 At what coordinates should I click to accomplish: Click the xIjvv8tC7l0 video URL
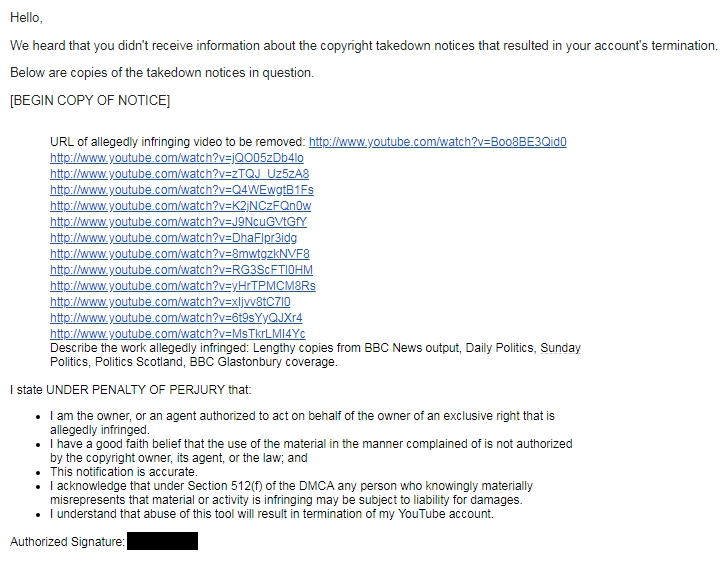pyautogui.click(x=170, y=302)
